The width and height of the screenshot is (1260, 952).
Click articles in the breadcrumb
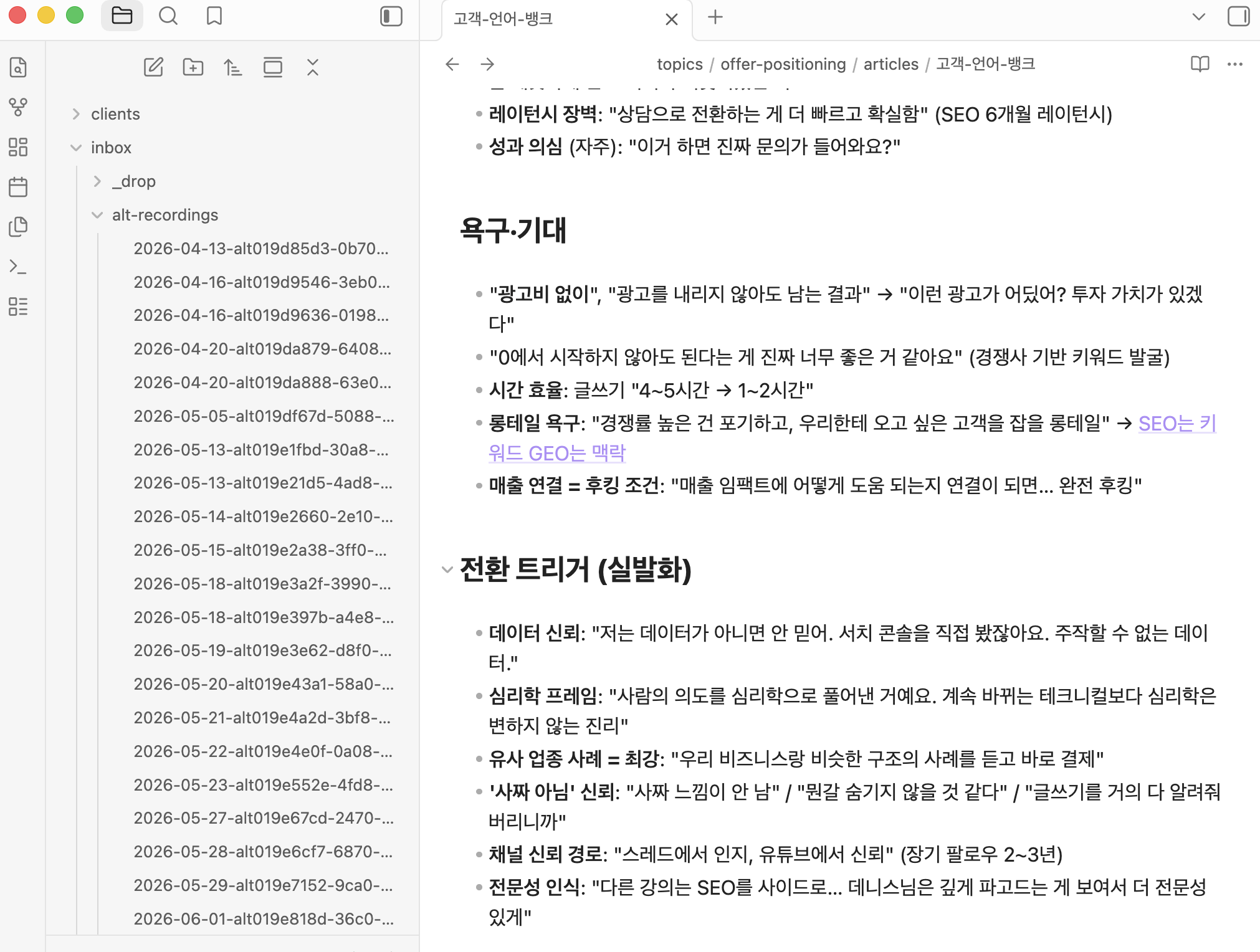(x=891, y=64)
